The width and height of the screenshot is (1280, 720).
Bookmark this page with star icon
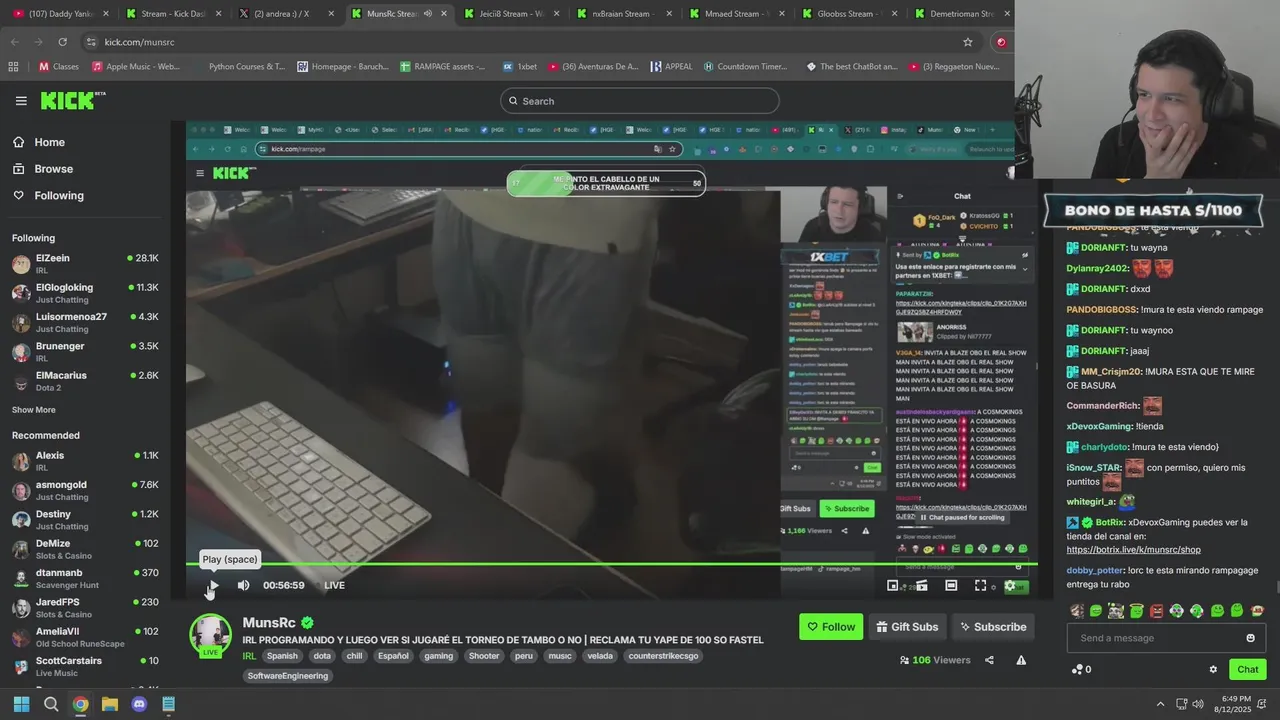coord(968,42)
